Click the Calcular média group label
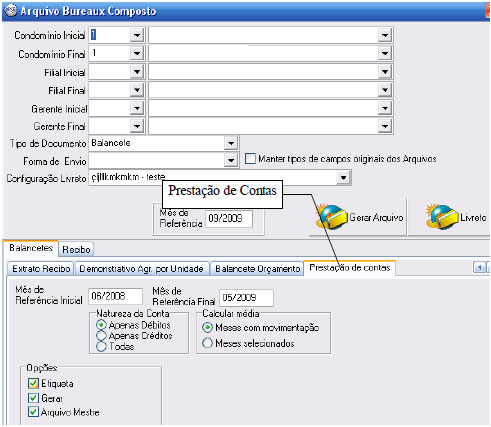The width and height of the screenshot is (491, 427). (x=231, y=313)
